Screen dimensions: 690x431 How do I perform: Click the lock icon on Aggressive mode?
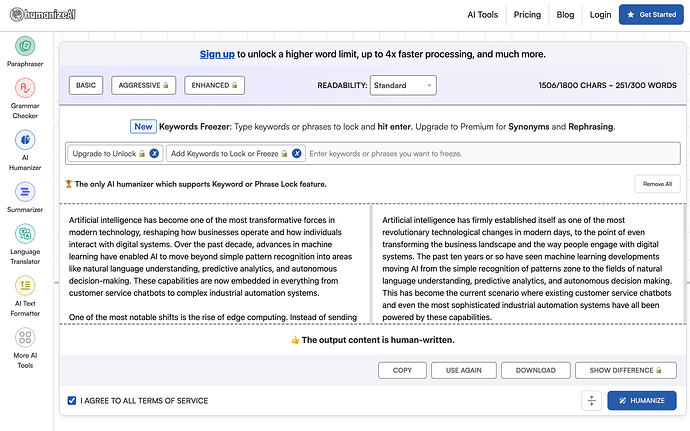166,85
